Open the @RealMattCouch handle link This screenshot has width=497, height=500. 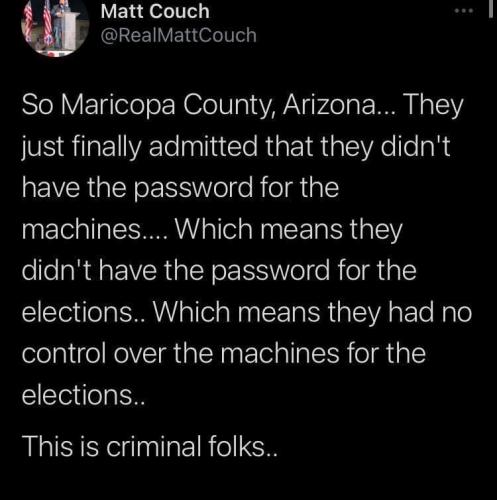[178, 35]
